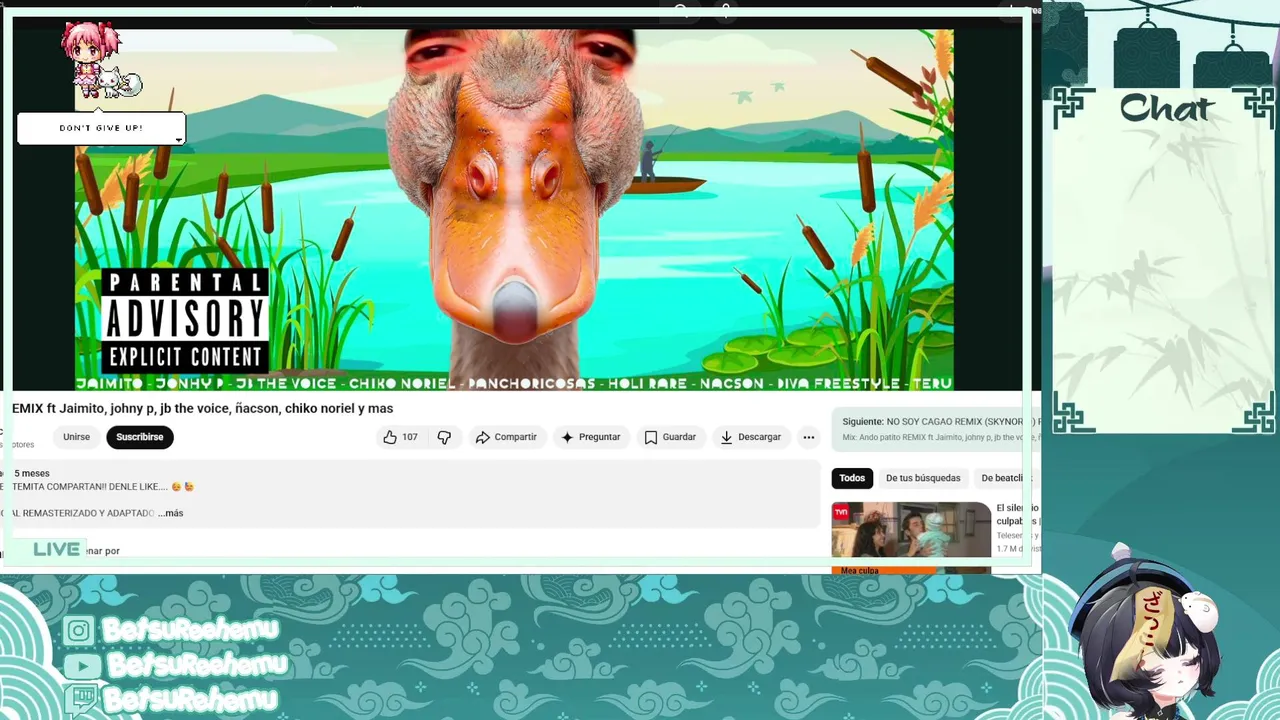Click the Twitch icon in overlay
The height and width of the screenshot is (720, 1280).
pos(82,698)
